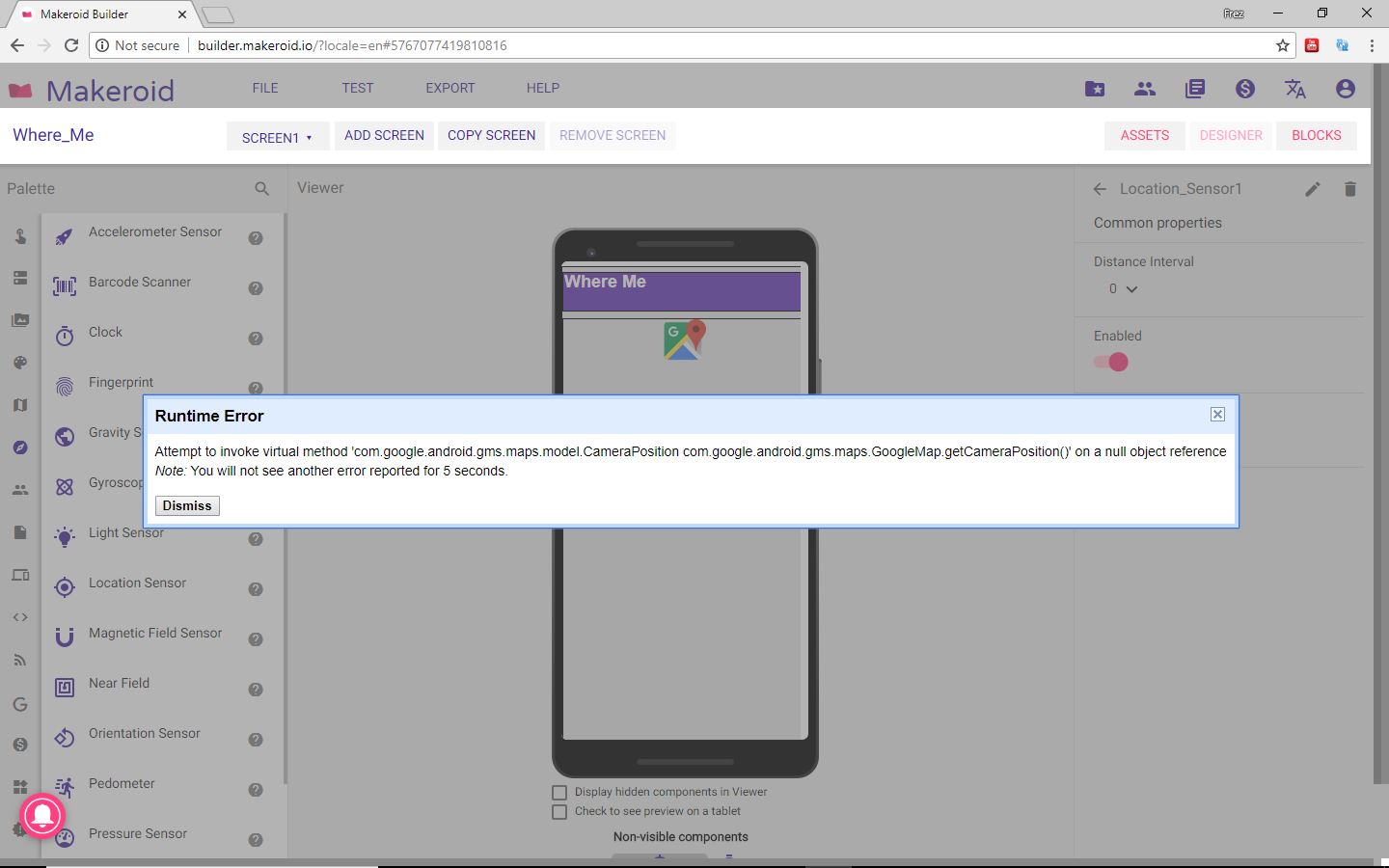The width and height of the screenshot is (1389, 868).
Task: Check the tablet preview checkbox
Action: pyautogui.click(x=559, y=811)
